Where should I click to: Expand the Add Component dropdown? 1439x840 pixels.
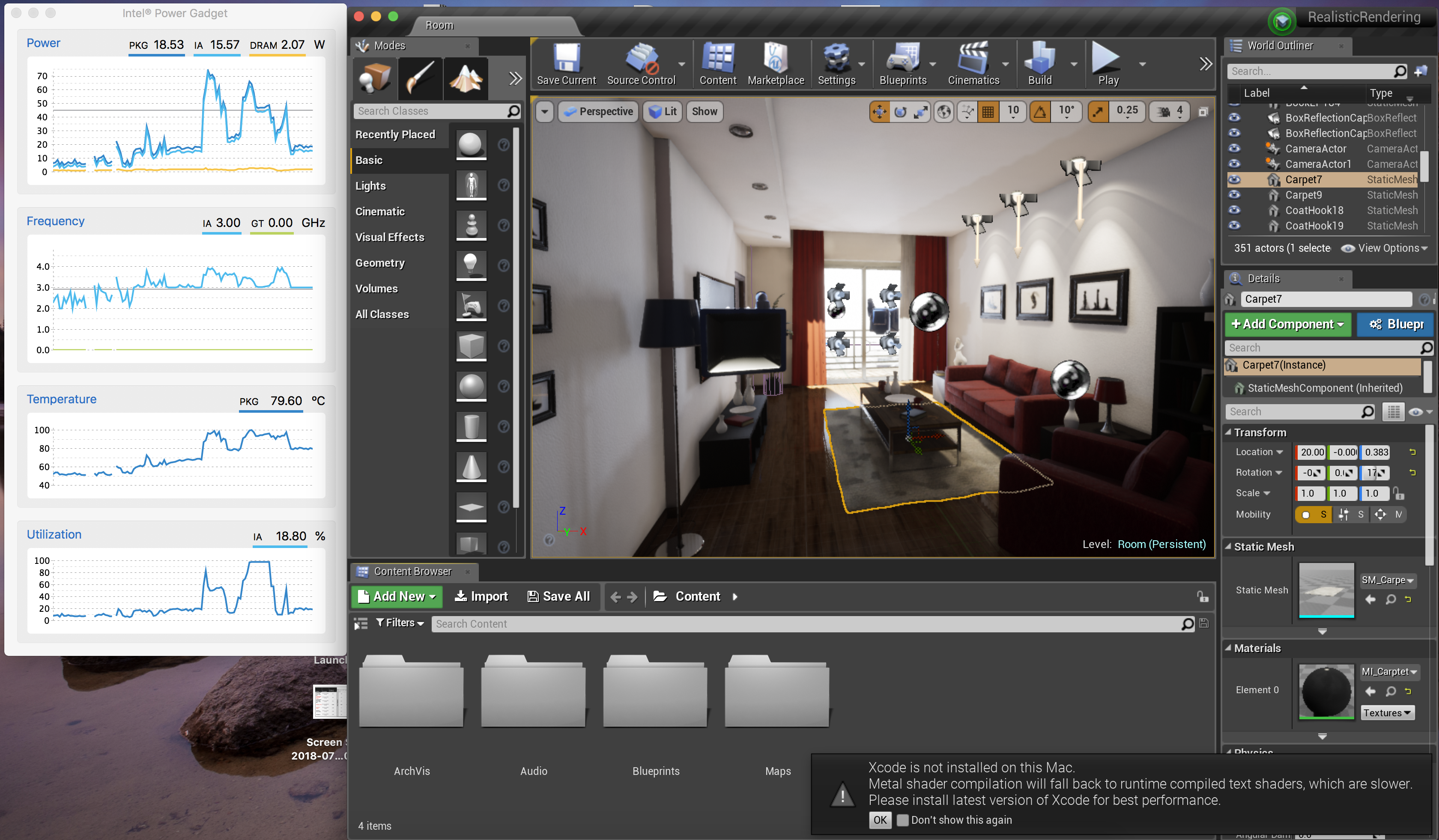[x=1288, y=324]
